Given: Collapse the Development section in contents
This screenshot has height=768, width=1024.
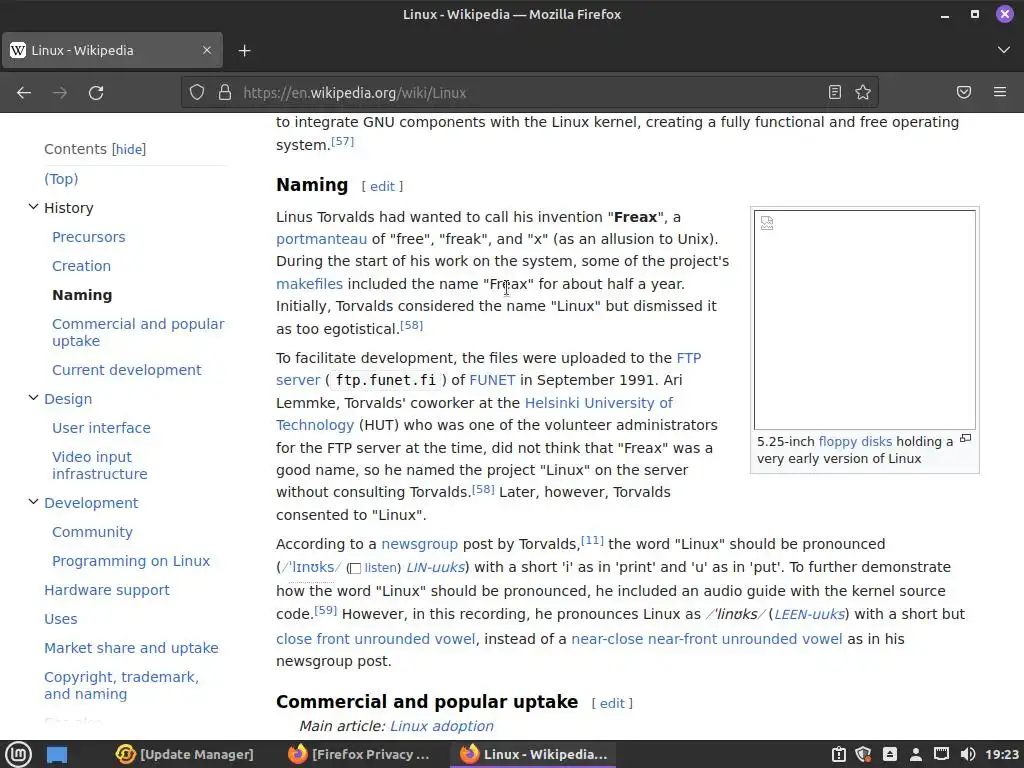Looking at the screenshot, I should (x=33, y=502).
